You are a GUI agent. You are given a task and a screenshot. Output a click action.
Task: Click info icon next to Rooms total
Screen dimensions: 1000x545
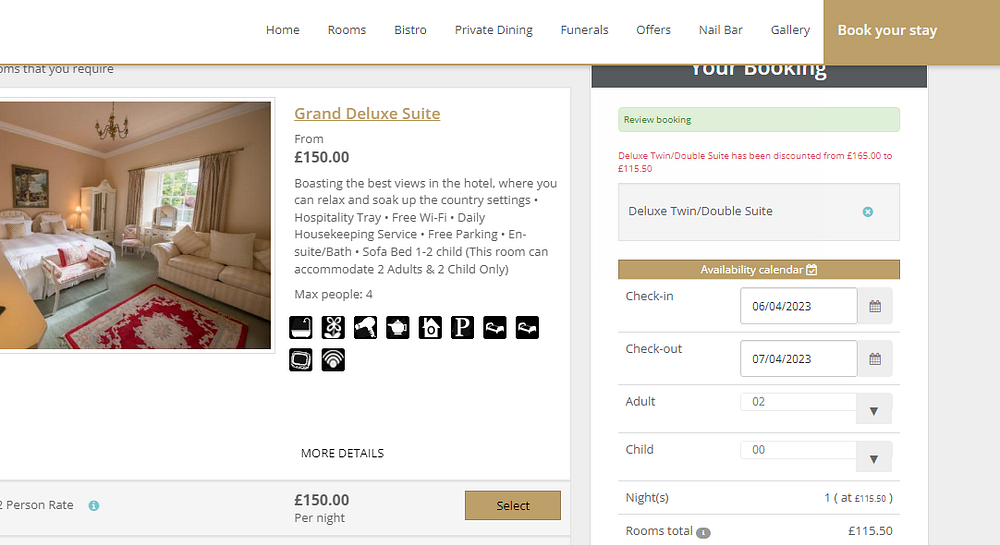pos(703,532)
